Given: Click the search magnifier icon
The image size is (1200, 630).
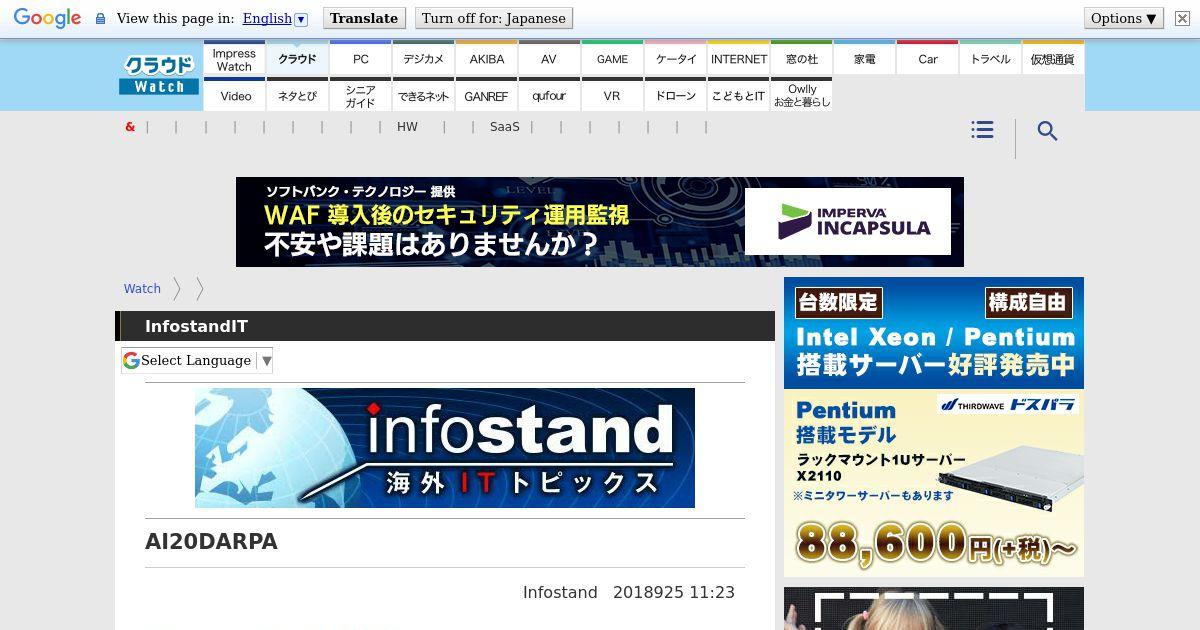Looking at the screenshot, I should 1047,131.
